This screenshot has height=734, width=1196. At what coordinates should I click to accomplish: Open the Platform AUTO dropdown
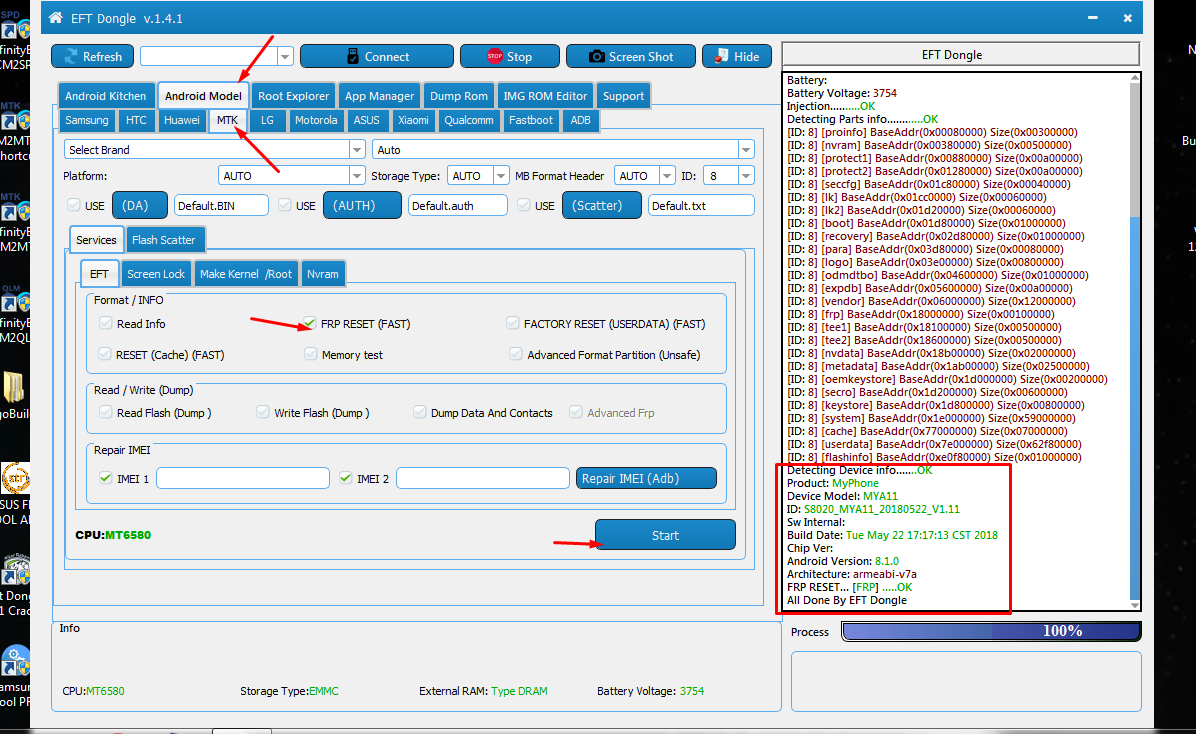(356, 175)
